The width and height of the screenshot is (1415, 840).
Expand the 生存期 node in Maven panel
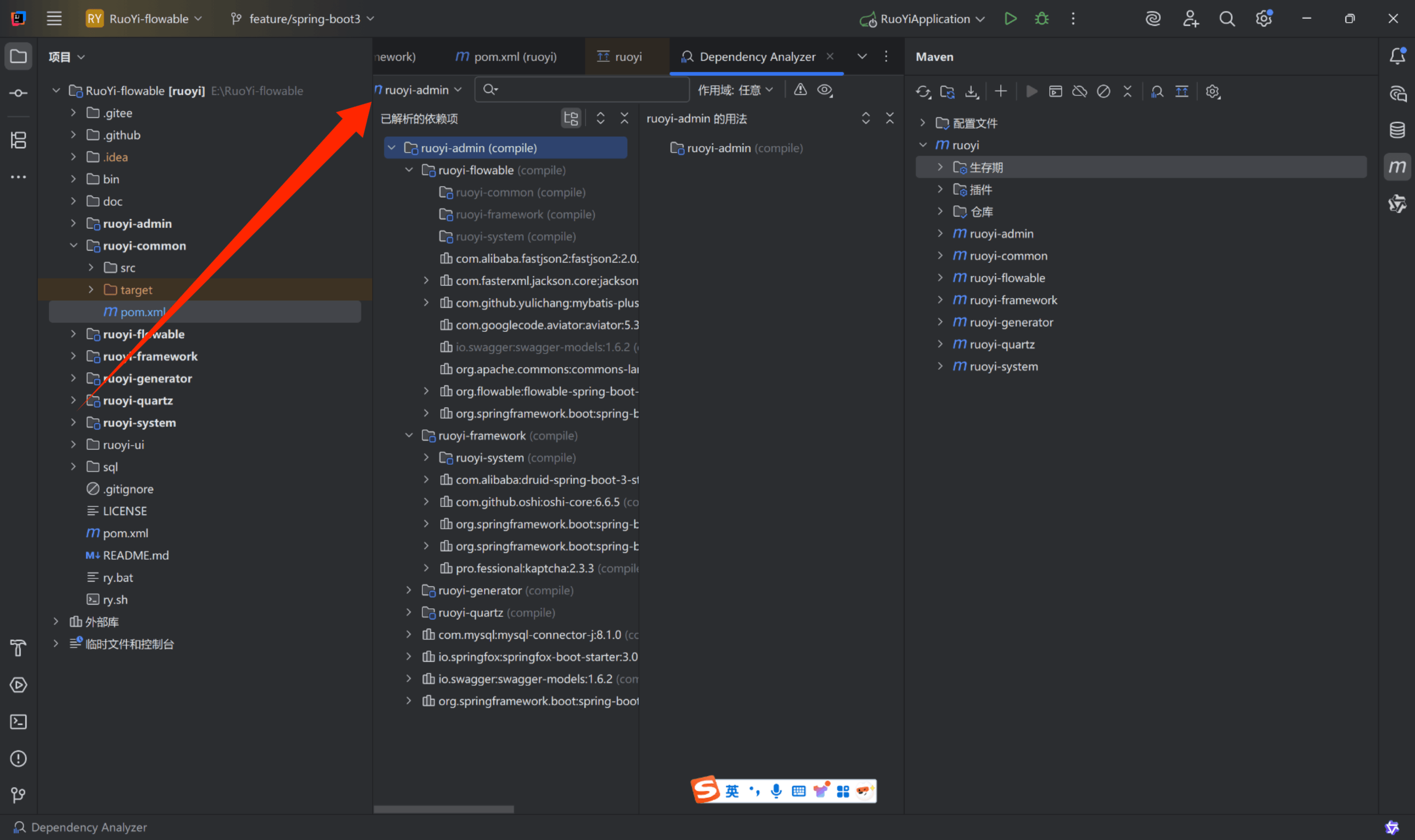[x=940, y=167]
